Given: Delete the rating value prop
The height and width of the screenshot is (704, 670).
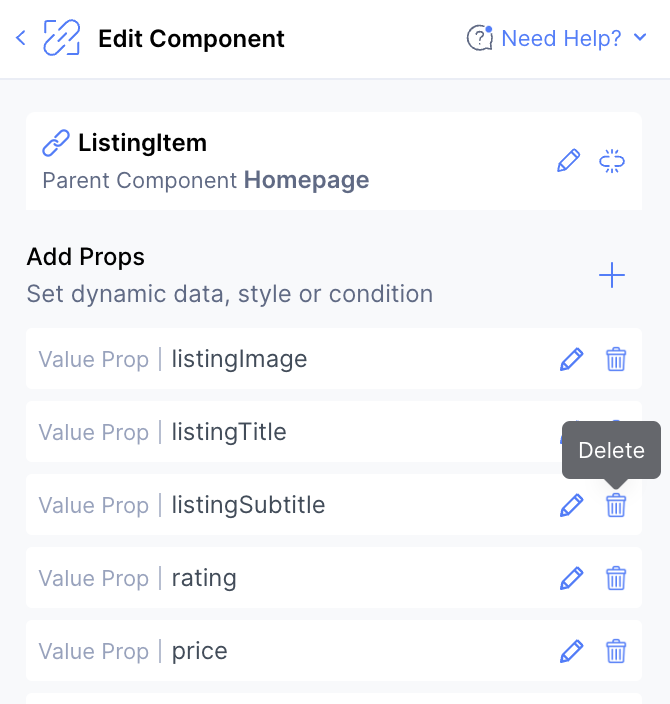Looking at the screenshot, I should click(x=616, y=578).
